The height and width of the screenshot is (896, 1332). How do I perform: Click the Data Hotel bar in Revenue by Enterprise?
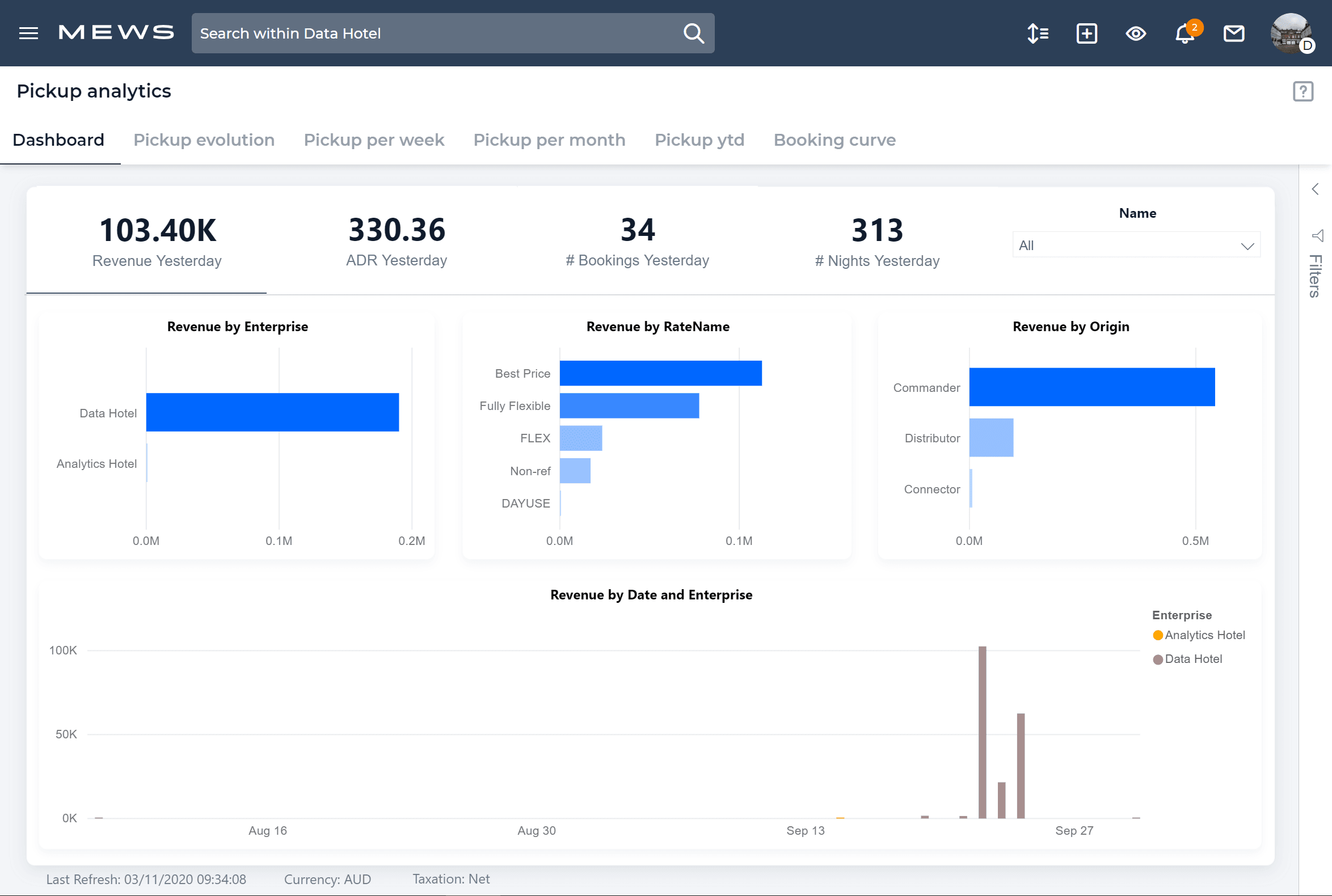point(272,412)
